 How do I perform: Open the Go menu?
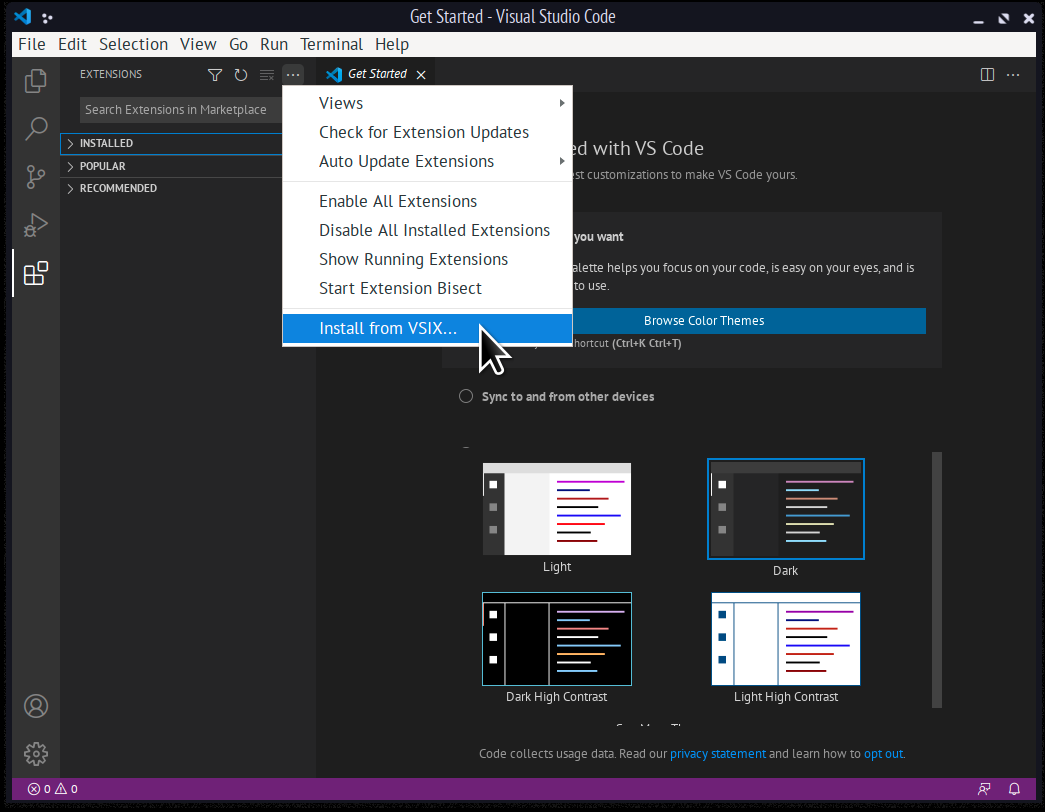point(239,44)
